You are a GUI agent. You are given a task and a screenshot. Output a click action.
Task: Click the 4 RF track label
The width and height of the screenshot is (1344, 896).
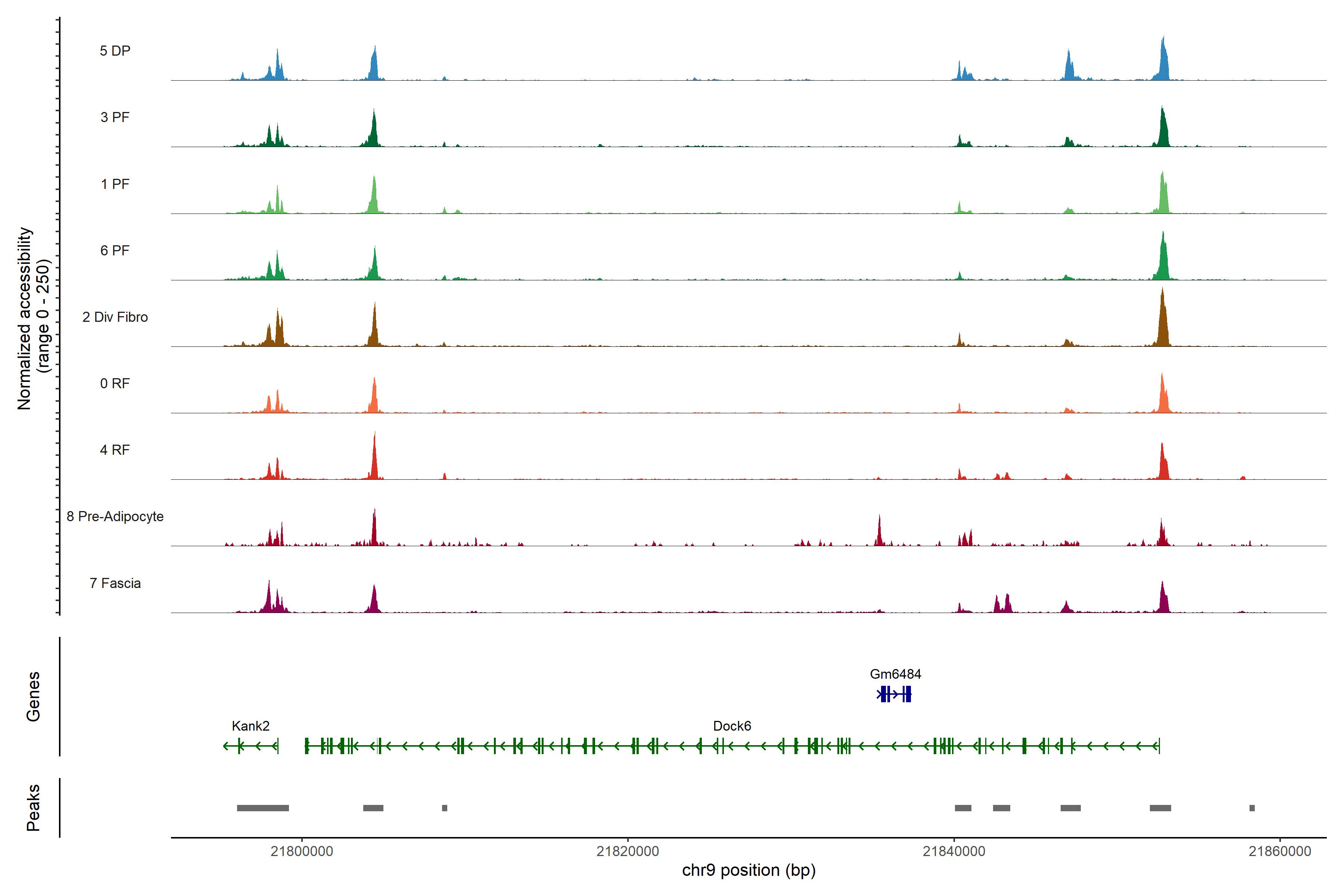[115, 450]
